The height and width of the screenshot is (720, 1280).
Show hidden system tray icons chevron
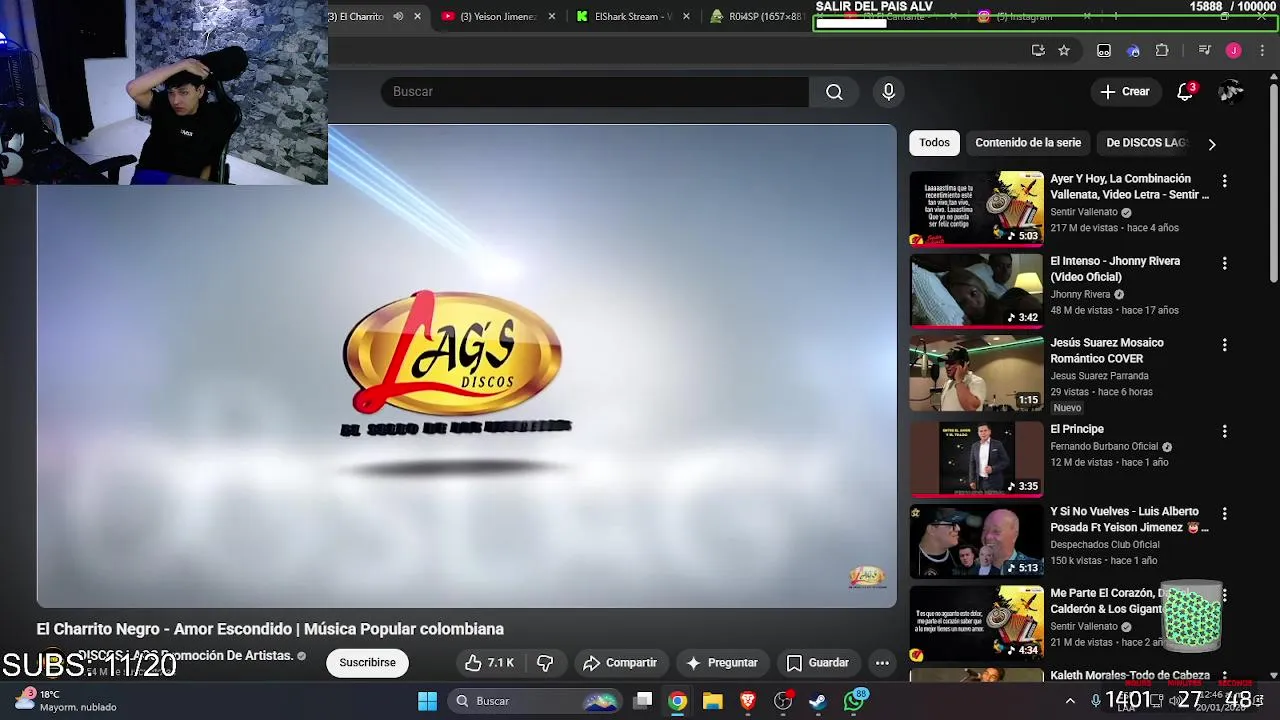[x=1070, y=701]
